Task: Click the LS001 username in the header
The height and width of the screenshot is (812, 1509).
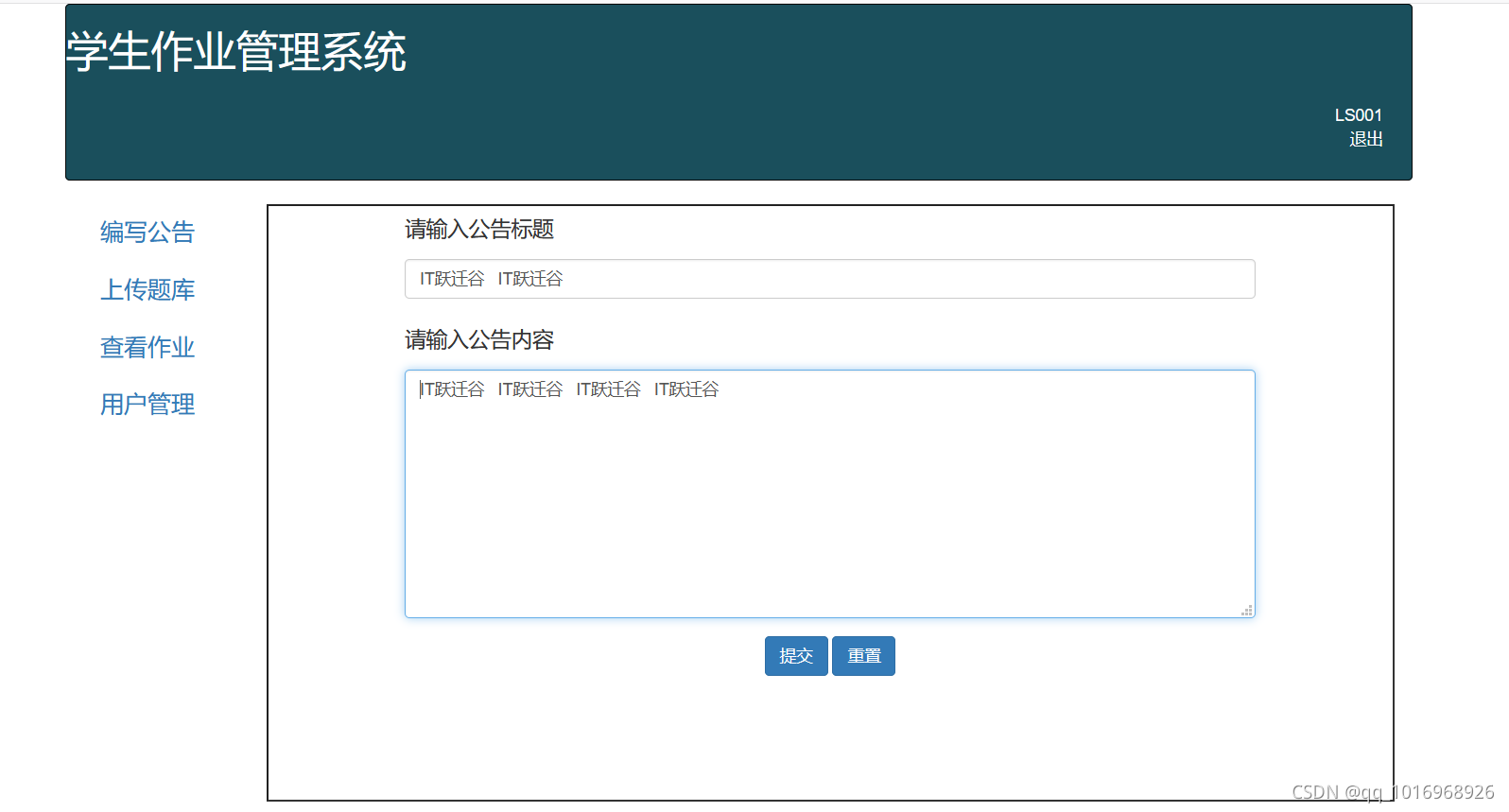Action: pos(1359,115)
